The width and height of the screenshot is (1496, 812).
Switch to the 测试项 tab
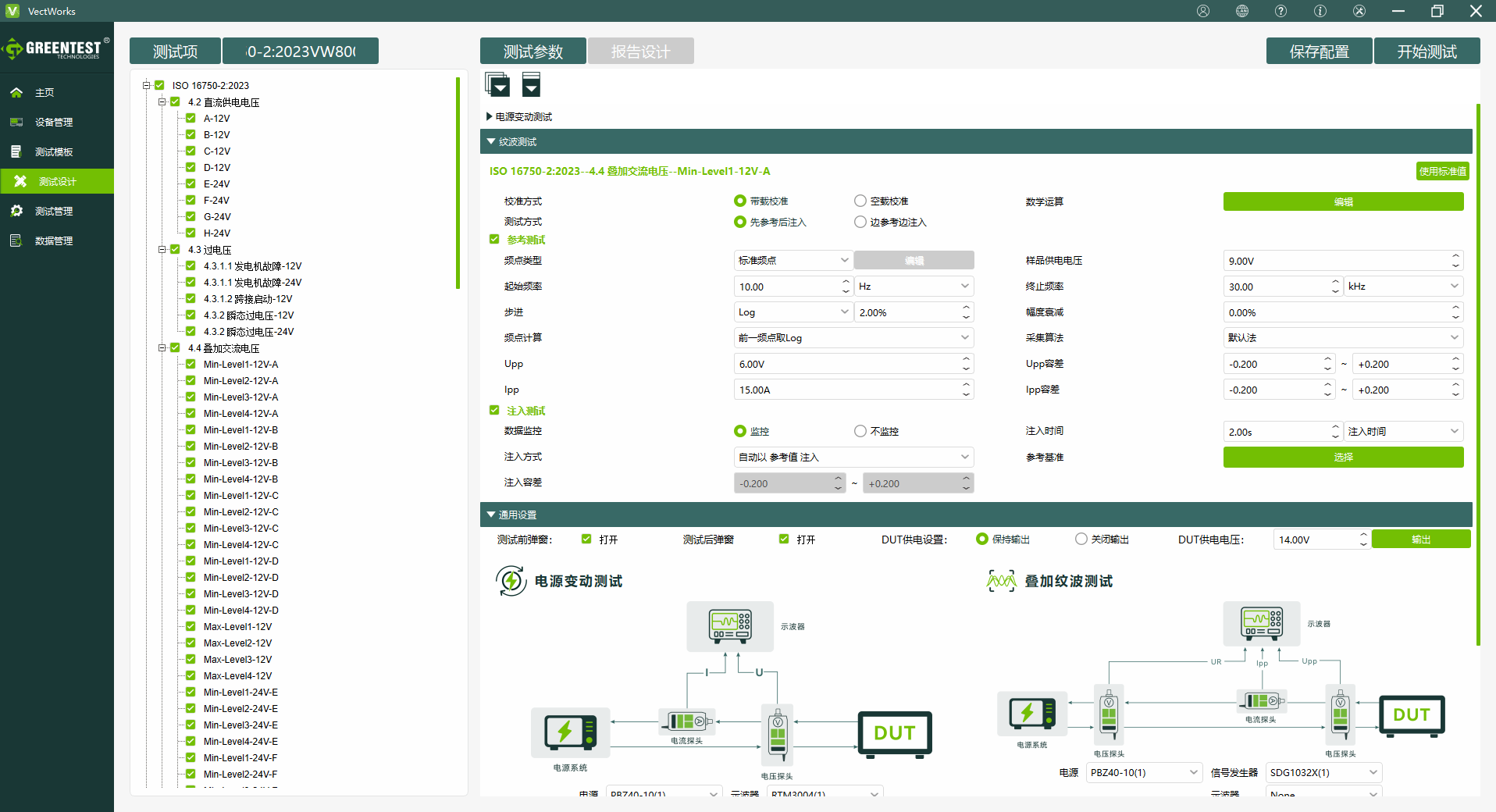175,52
